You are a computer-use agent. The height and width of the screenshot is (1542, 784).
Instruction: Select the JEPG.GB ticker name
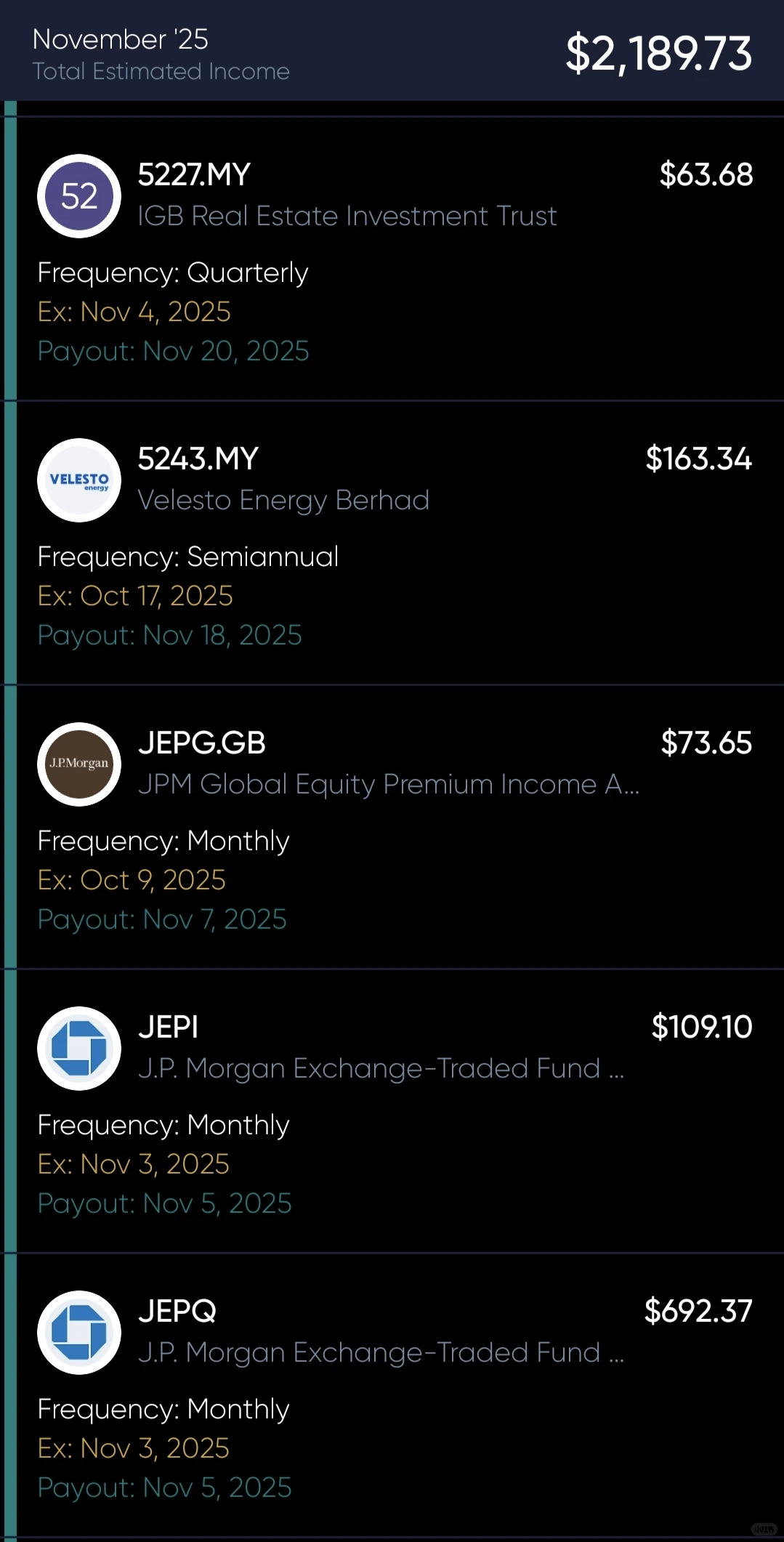pos(202,743)
